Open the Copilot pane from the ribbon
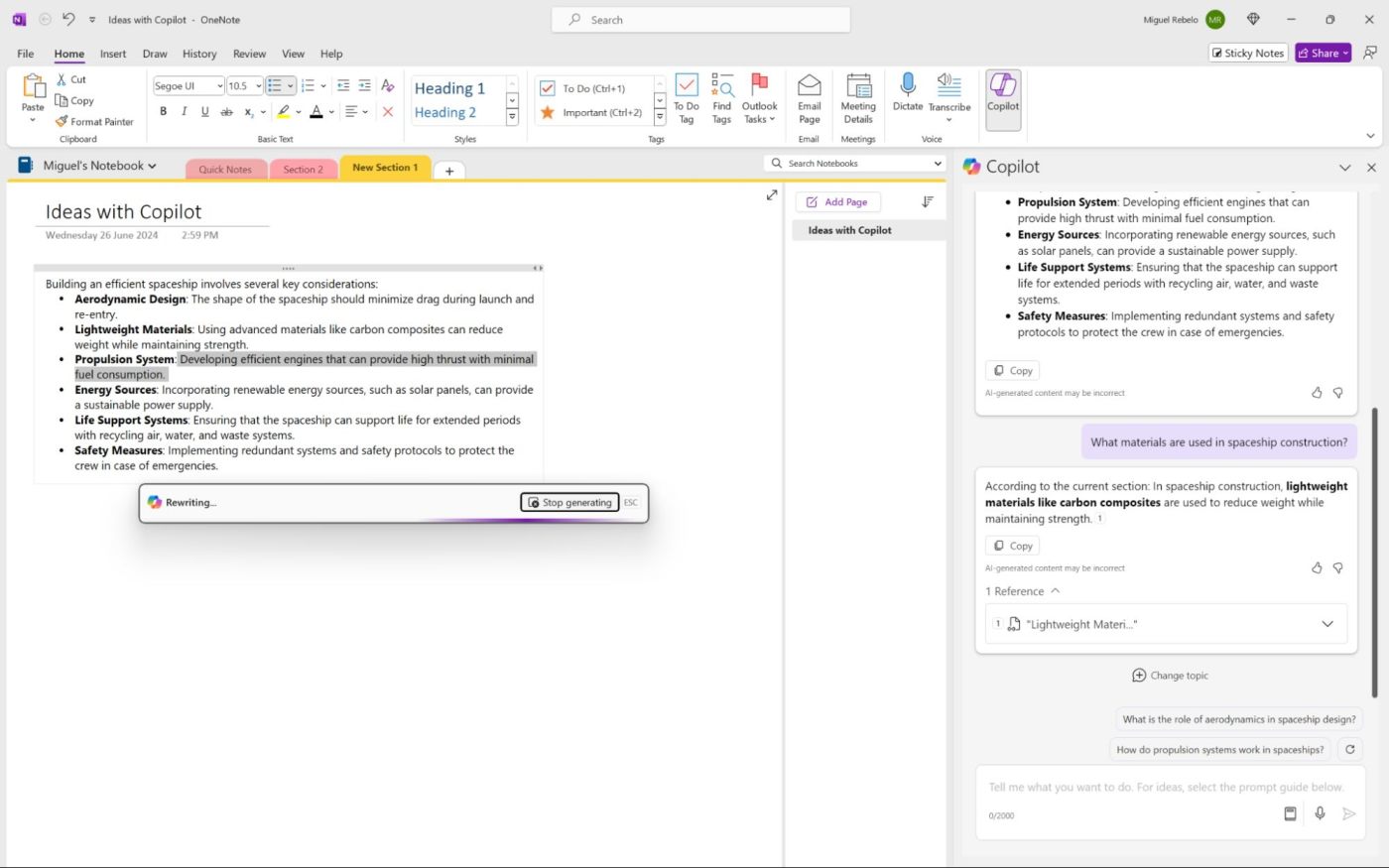 click(1003, 99)
